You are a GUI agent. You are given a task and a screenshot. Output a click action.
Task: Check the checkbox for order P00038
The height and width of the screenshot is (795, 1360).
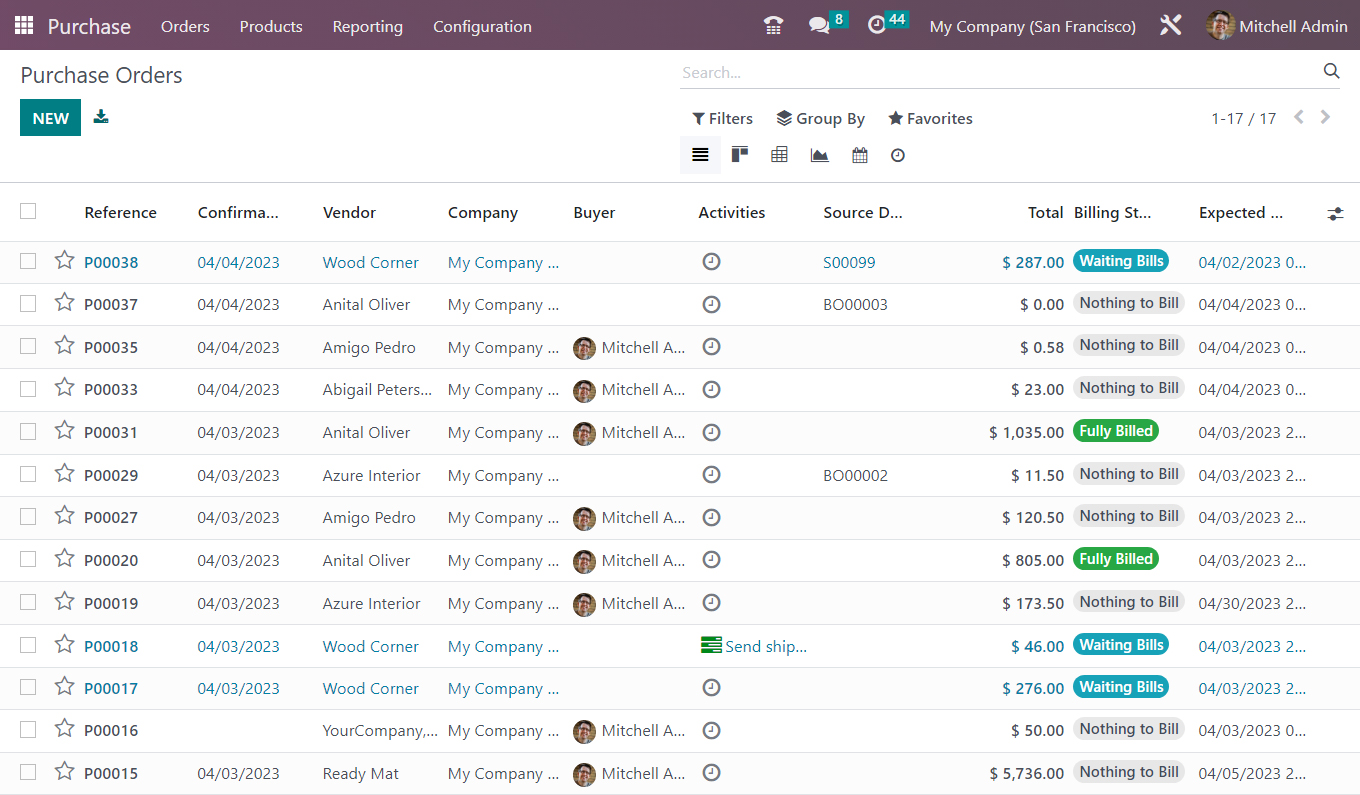point(28,261)
